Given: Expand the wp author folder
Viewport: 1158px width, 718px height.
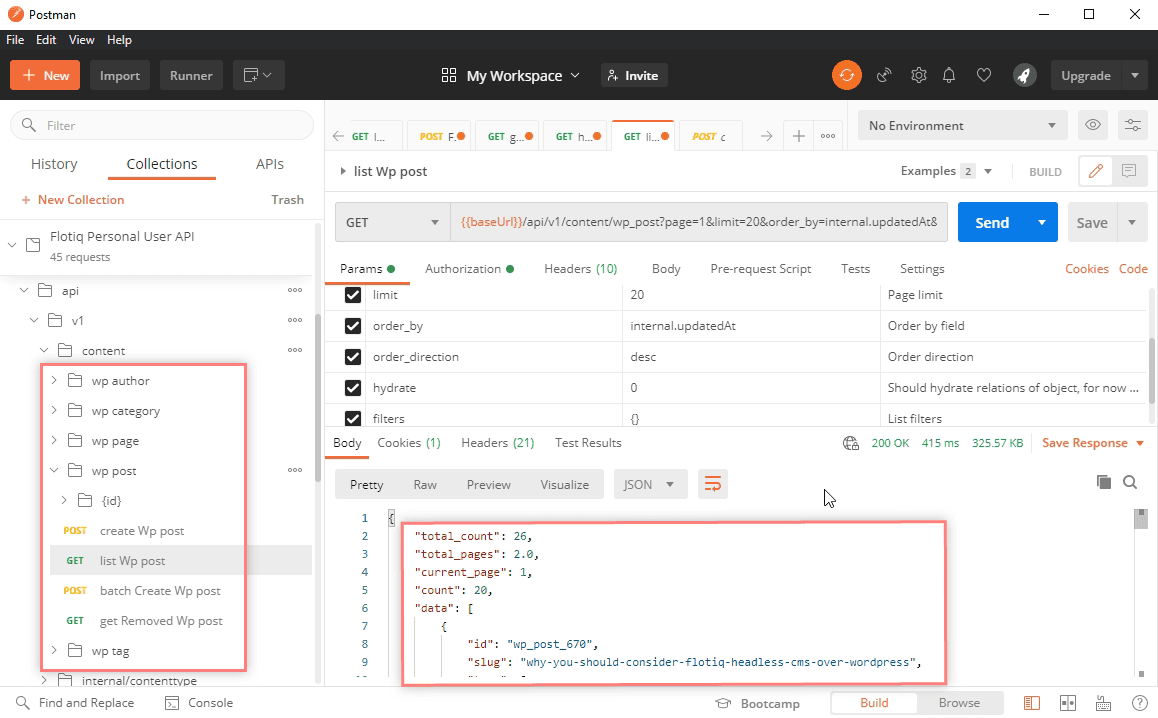Looking at the screenshot, I should pyautogui.click(x=54, y=380).
